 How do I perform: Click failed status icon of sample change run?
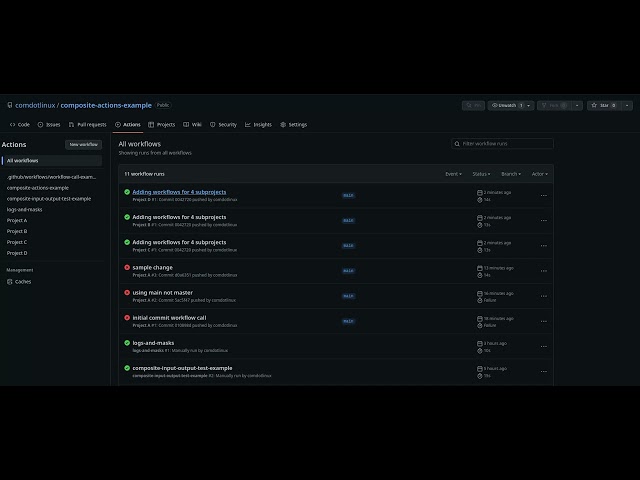127,267
